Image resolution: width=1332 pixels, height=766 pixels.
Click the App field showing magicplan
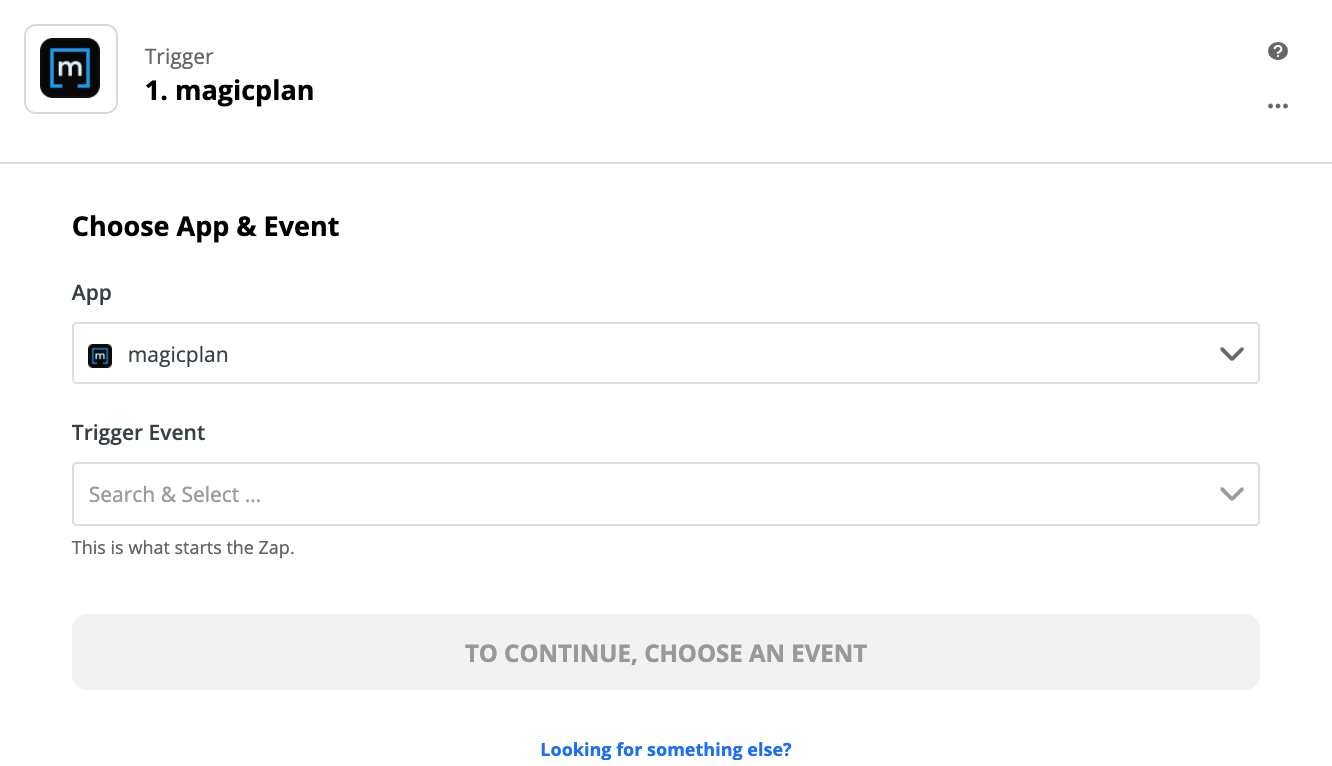(x=600, y=353)
